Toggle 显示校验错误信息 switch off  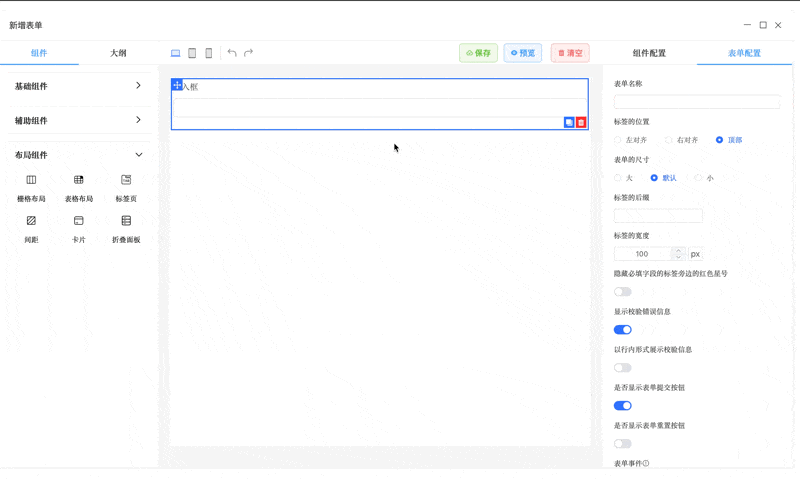[623, 330]
